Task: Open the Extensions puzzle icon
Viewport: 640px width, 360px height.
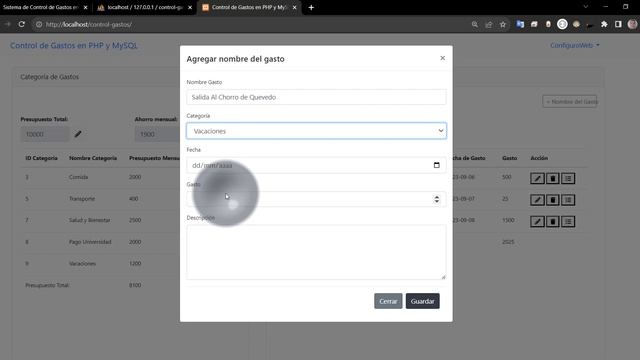Action: click(604, 24)
